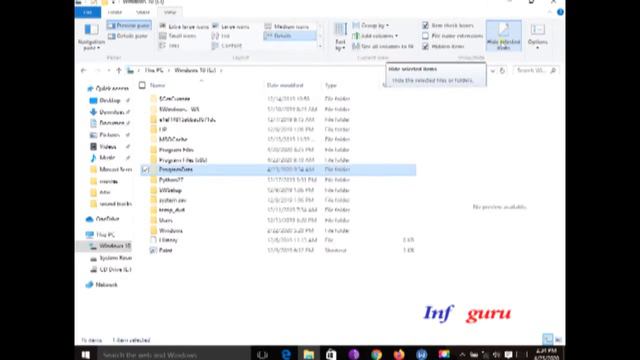The width and height of the screenshot is (640, 360).
Task: Sort by the Date modified column header
Action: [285, 85]
